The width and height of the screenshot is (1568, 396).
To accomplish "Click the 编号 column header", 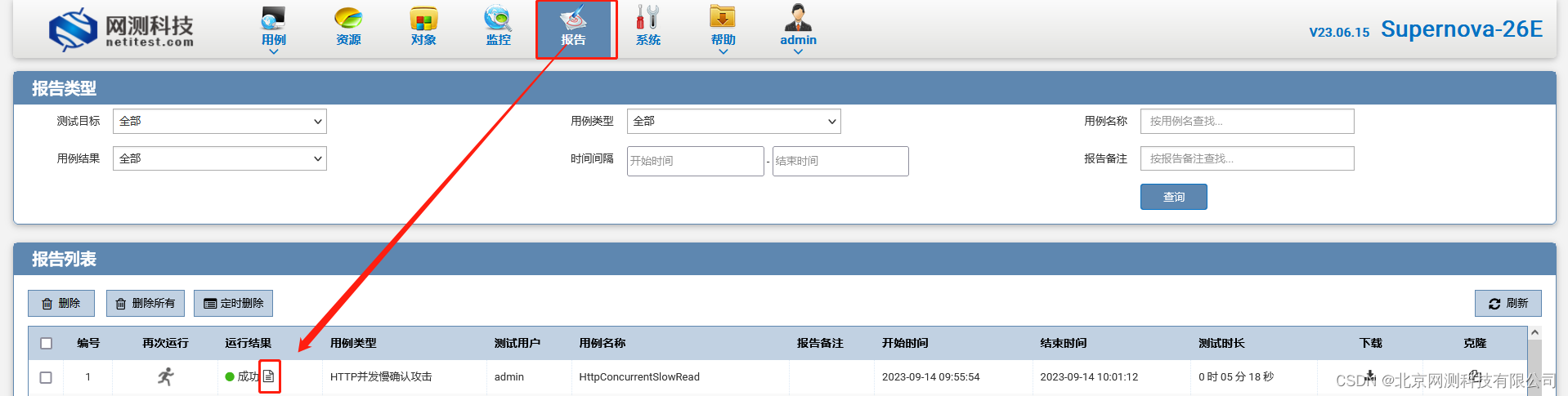I will [x=88, y=343].
